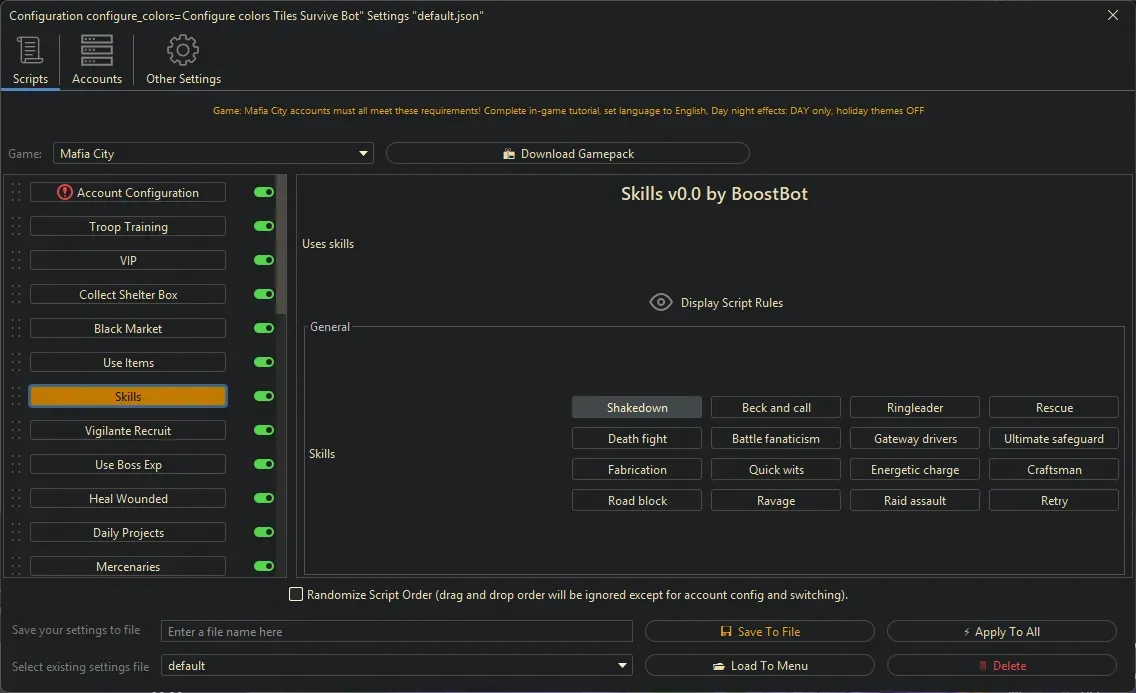This screenshot has height=693, width=1136.
Task: Expand the Game selection dropdown
Action: [363, 154]
